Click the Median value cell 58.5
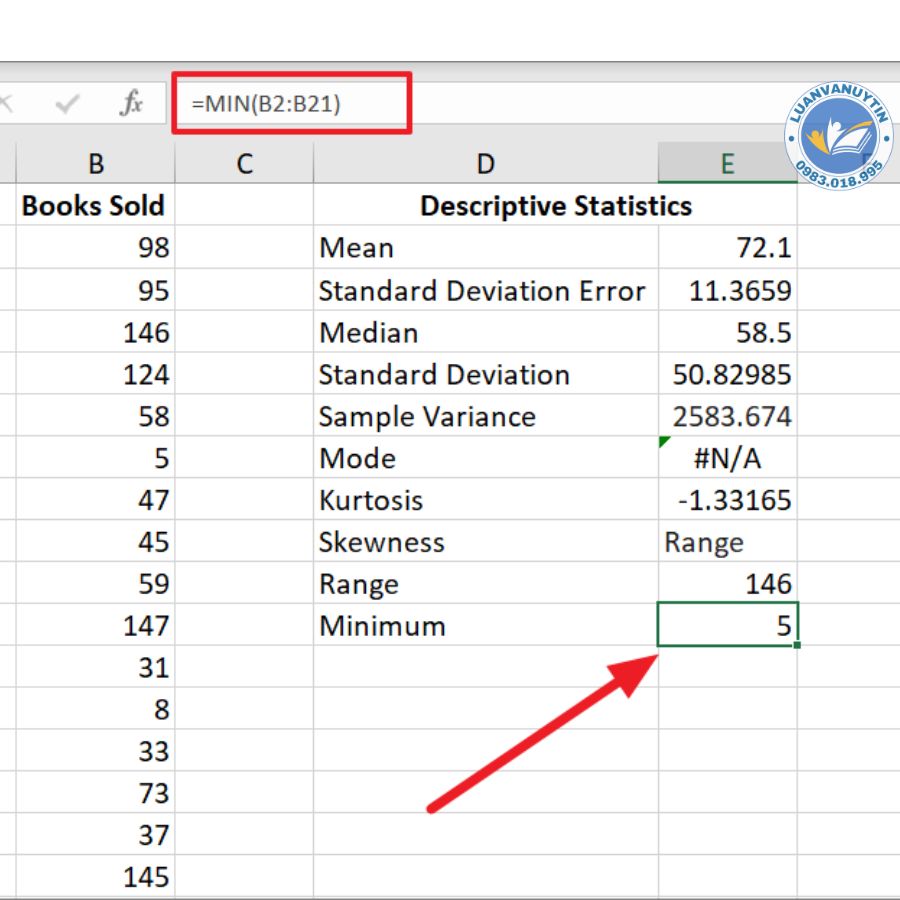 [727, 333]
